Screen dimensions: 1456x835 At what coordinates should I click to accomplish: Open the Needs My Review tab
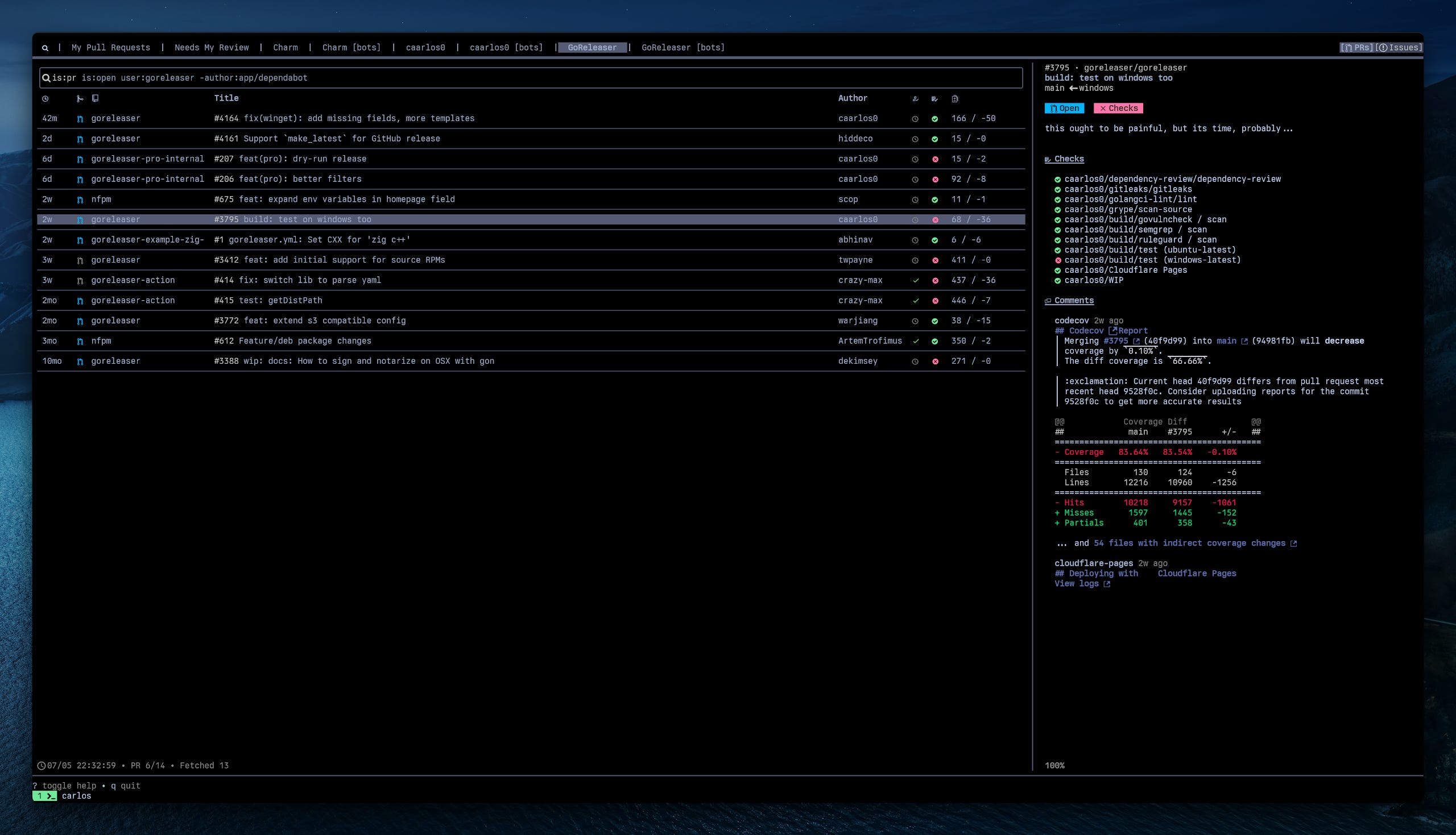click(212, 48)
